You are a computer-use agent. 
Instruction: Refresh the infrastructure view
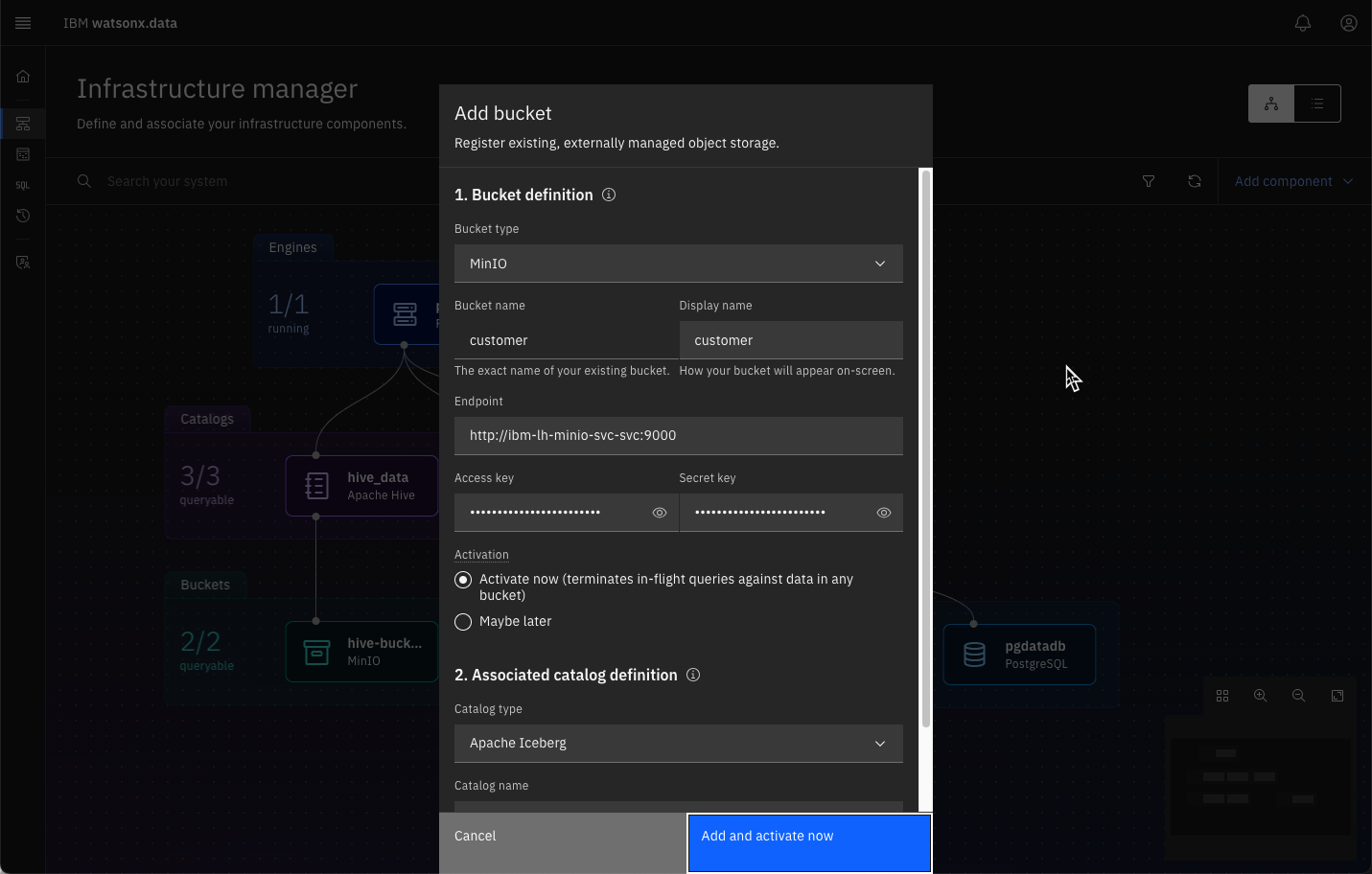[x=1195, y=181]
